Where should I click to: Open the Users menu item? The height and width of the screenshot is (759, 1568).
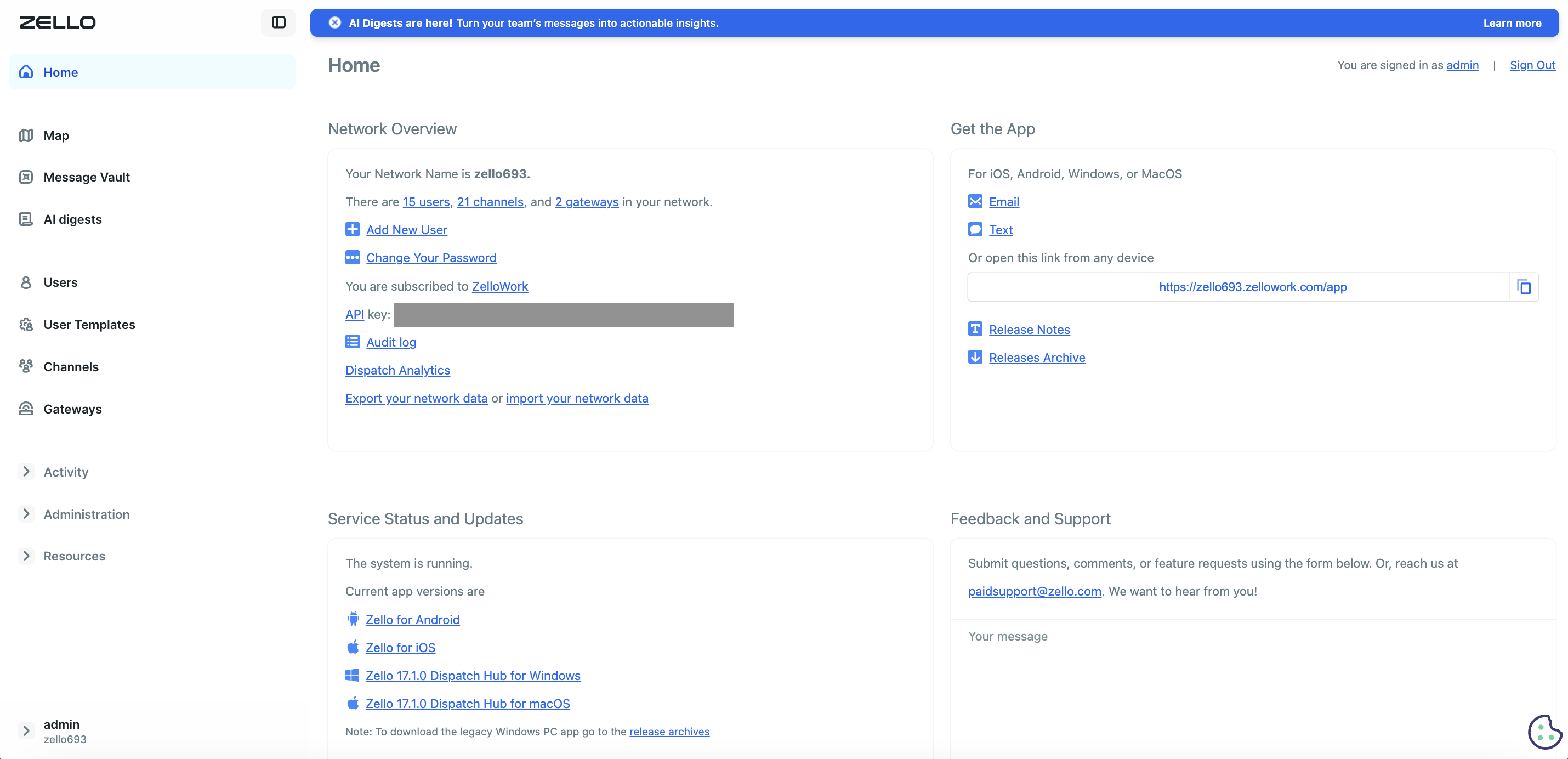(x=152, y=282)
